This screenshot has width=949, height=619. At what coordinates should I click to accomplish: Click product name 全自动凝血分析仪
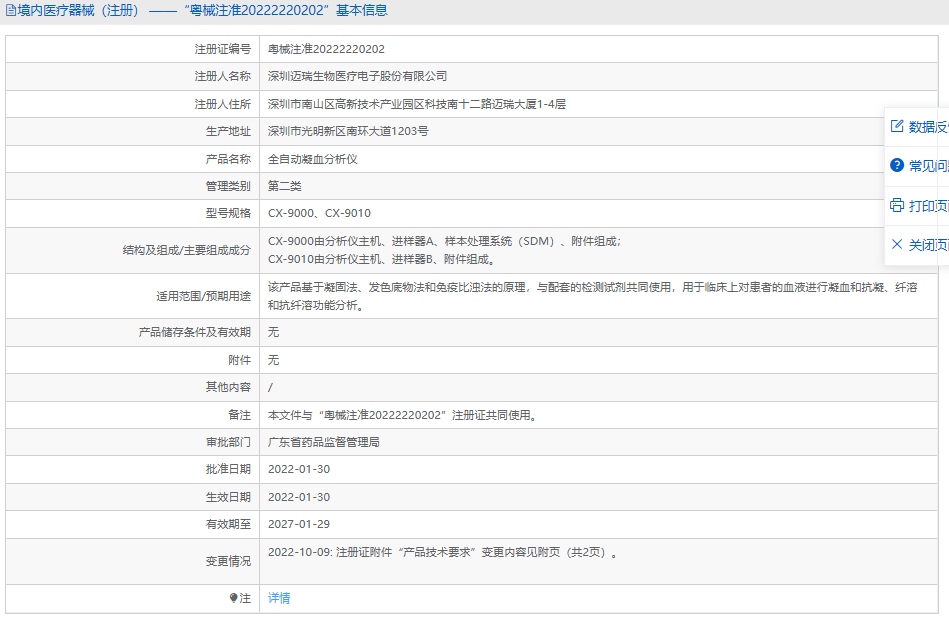(x=312, y=159)
